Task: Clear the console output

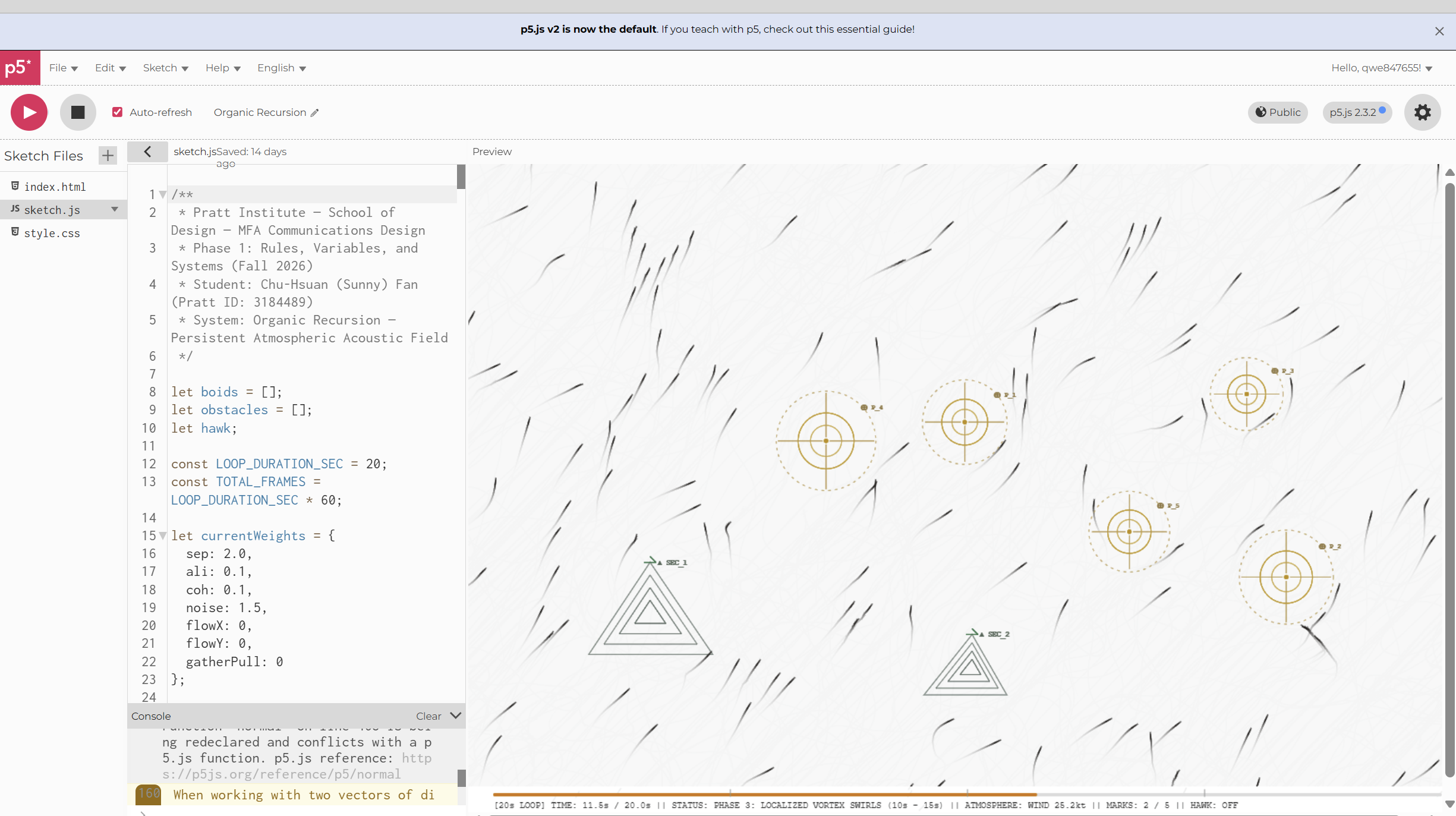Action: coord(428,716)
